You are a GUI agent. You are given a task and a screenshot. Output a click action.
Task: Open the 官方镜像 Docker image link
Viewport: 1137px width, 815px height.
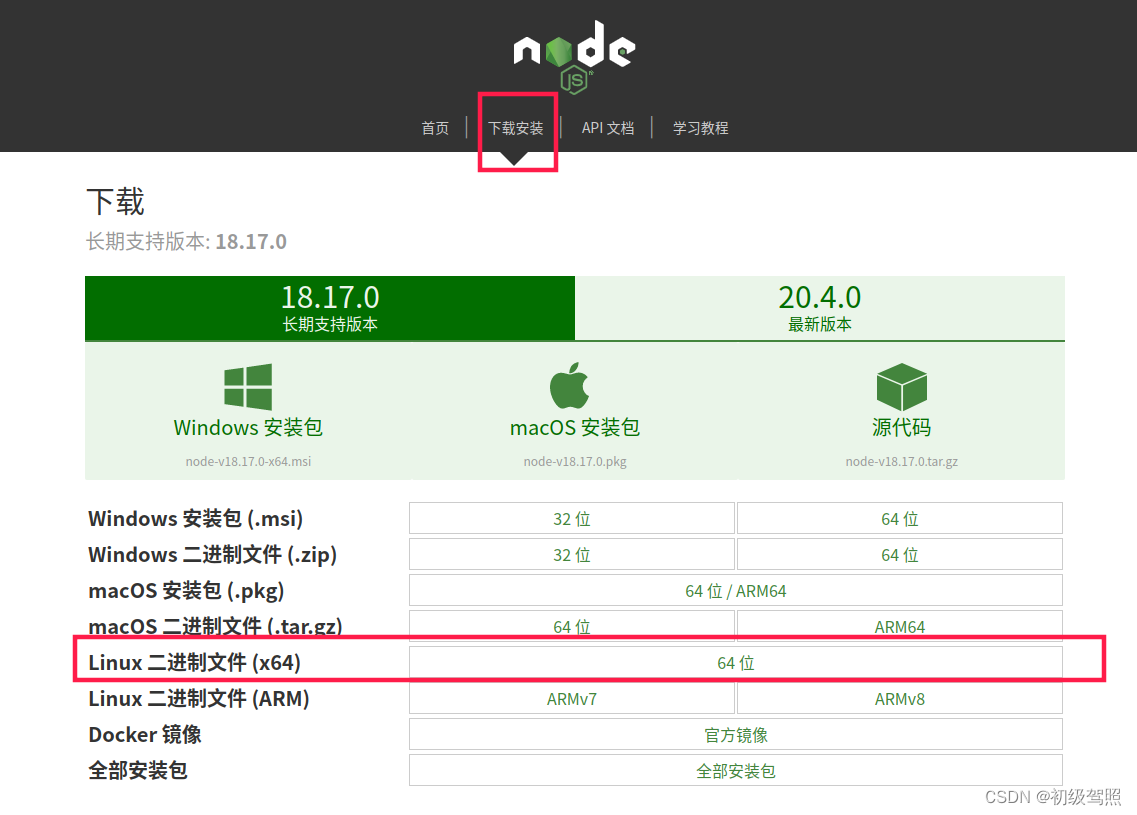tap(735, 734)
